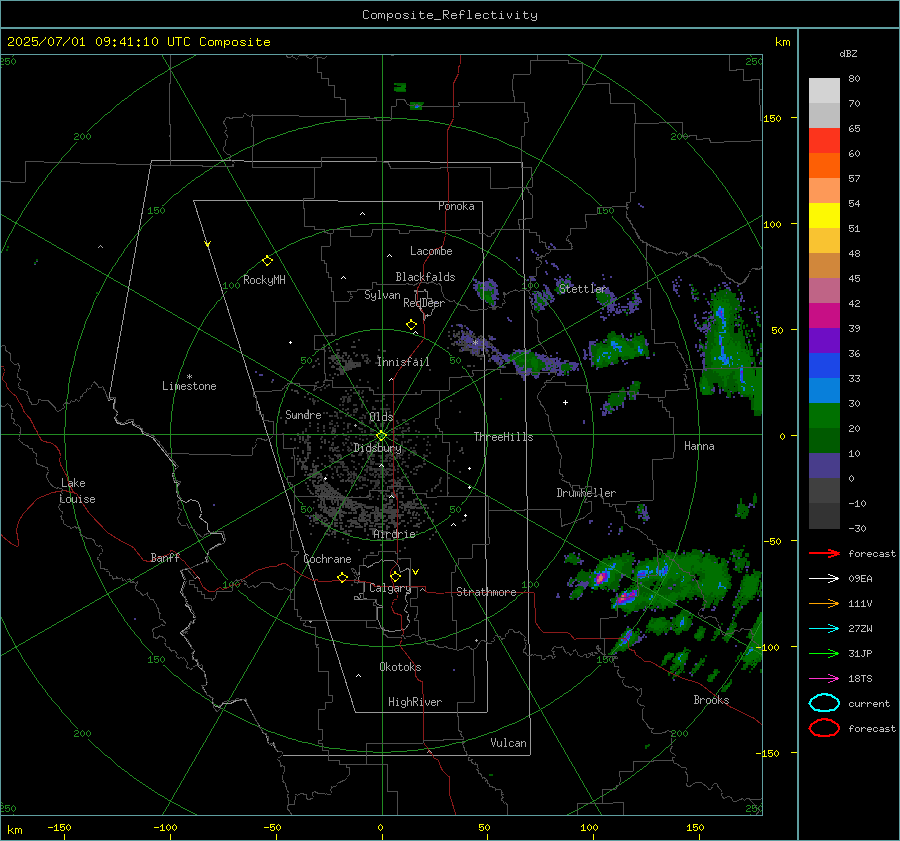Select the Stettler town label
900x841 pixels.
[583, 289]
